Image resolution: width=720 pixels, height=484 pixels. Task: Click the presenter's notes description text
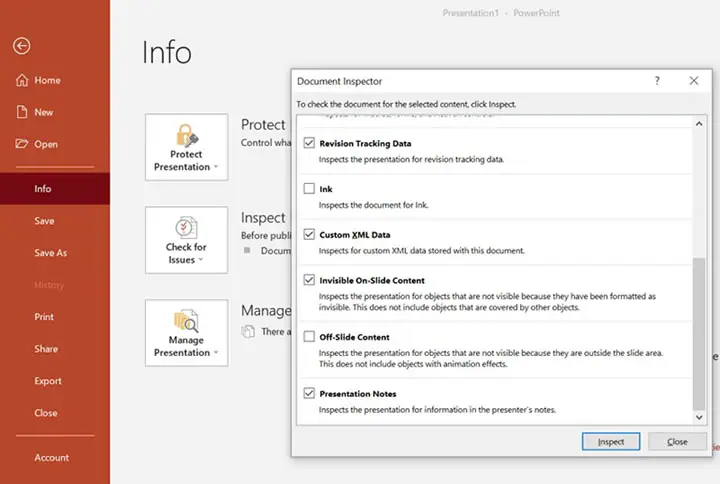(x=437, y=410)
